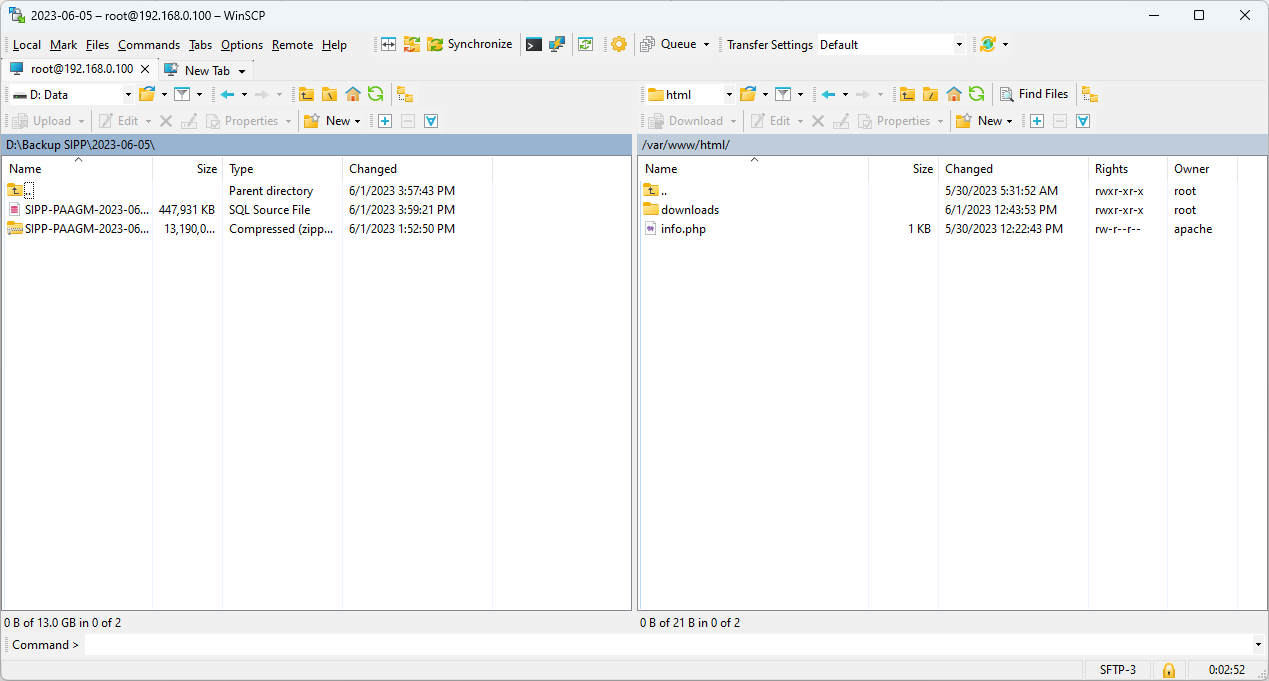
Task: Click SFTP-3 in the status bar
Action: click(1117, 670)
